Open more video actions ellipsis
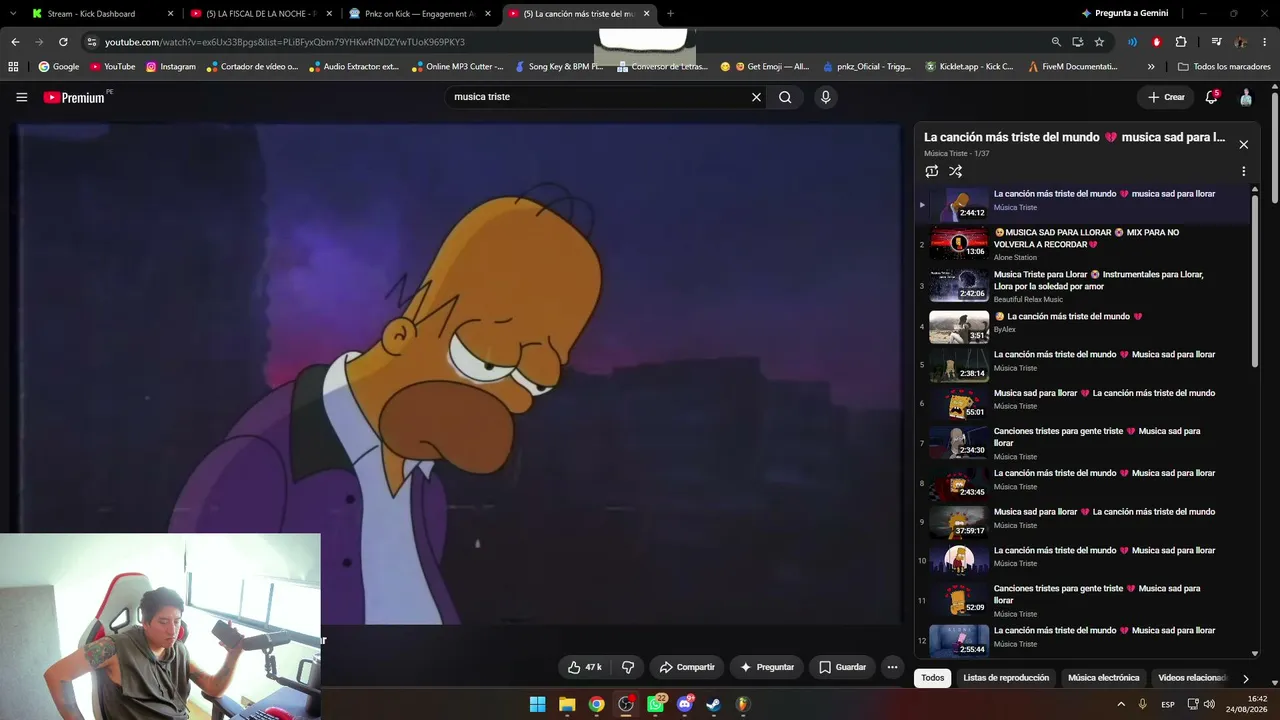The height and width of the screenshot is (720, 1280). point(892,667)
